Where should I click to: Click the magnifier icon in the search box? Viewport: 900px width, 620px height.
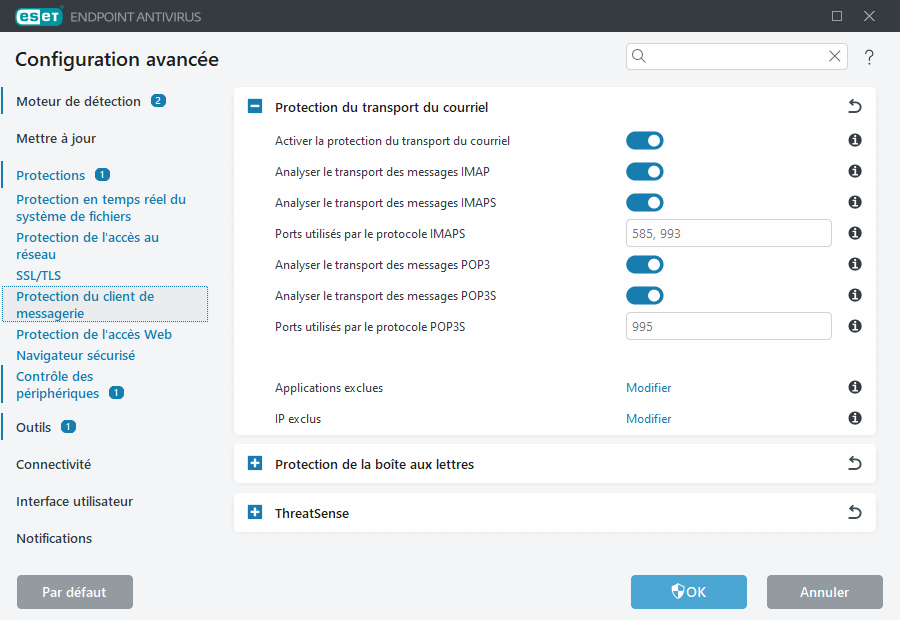(639, 57)
